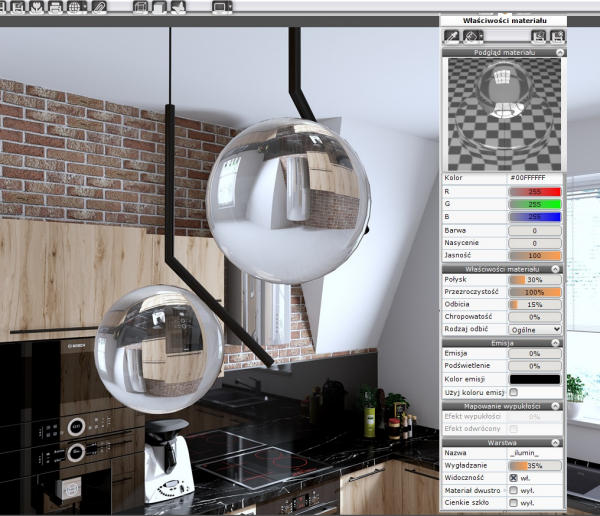Image resolution: width=600 pixels, height=516 pixels.
Task: Click the material preview sphere thumbnail
Action: 504,114
